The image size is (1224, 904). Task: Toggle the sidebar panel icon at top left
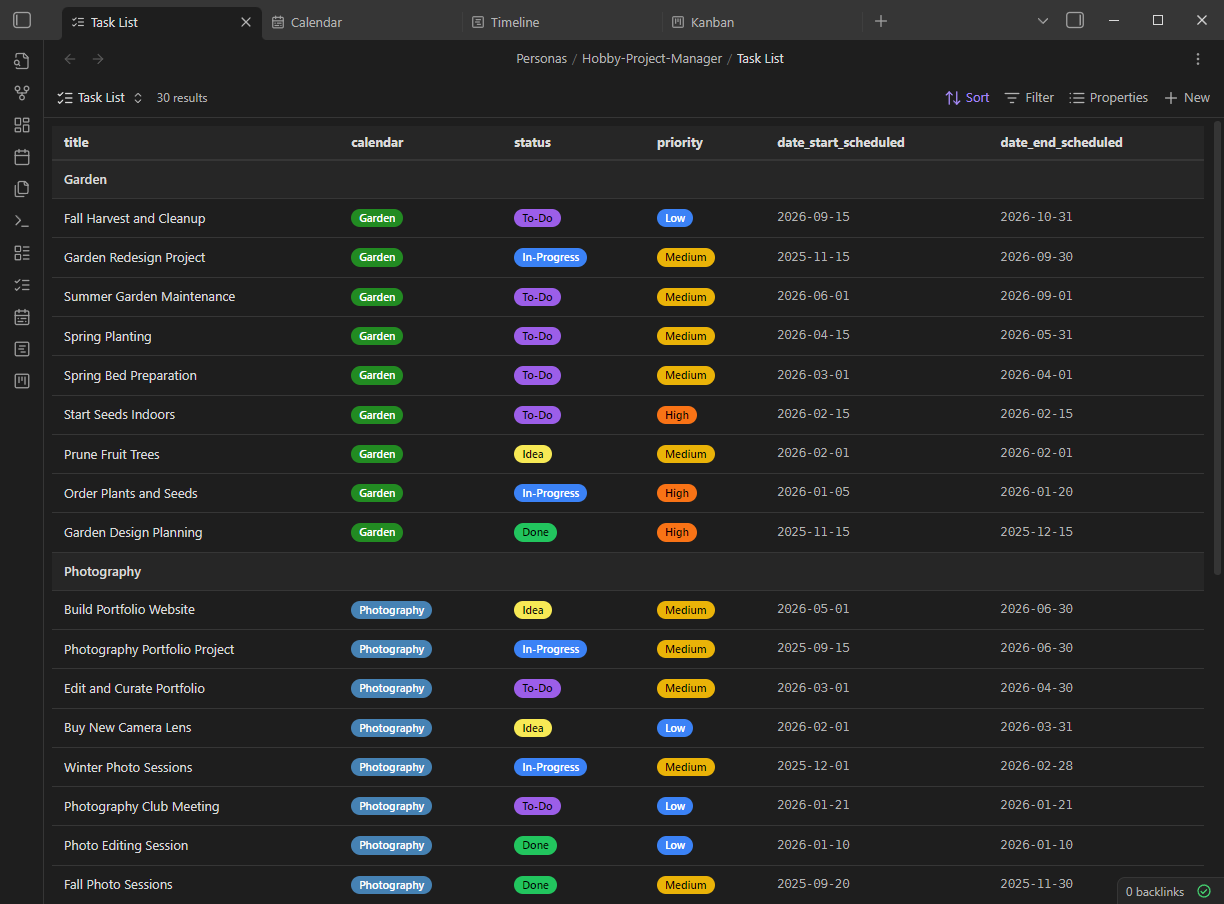[x=21, y=20]
